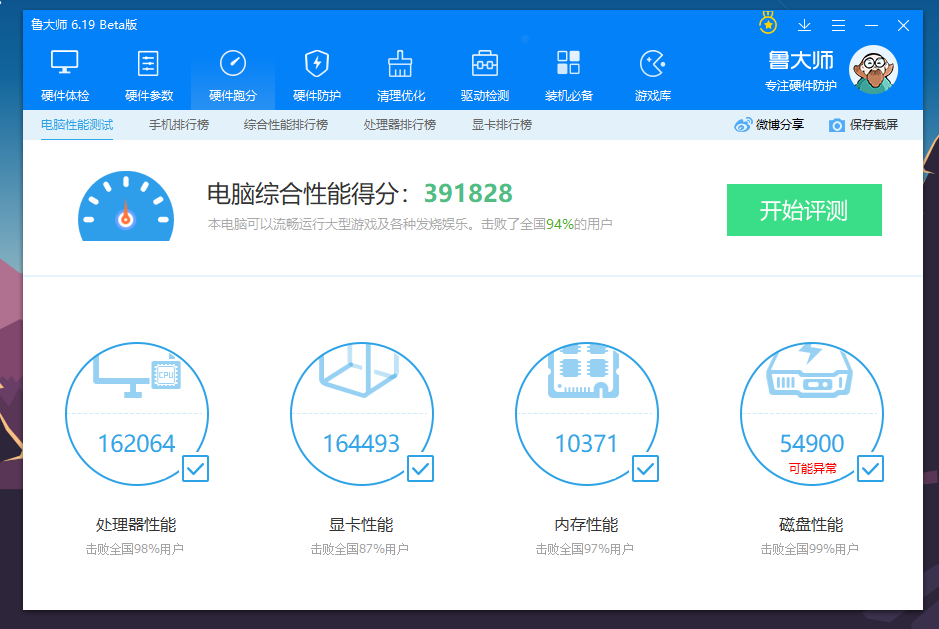The width and height of the screenshot is (939, 629).
Task: Click the download arrow icon in title bar
Action: [804, 25]
